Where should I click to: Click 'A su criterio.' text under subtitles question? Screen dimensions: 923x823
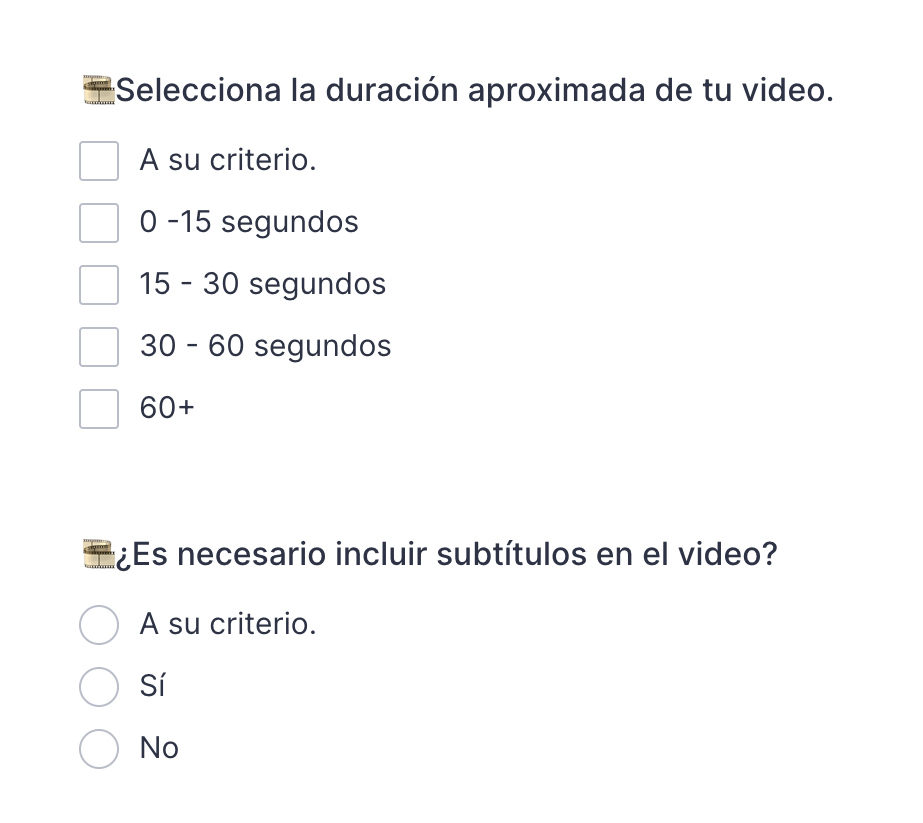(228, 624)
